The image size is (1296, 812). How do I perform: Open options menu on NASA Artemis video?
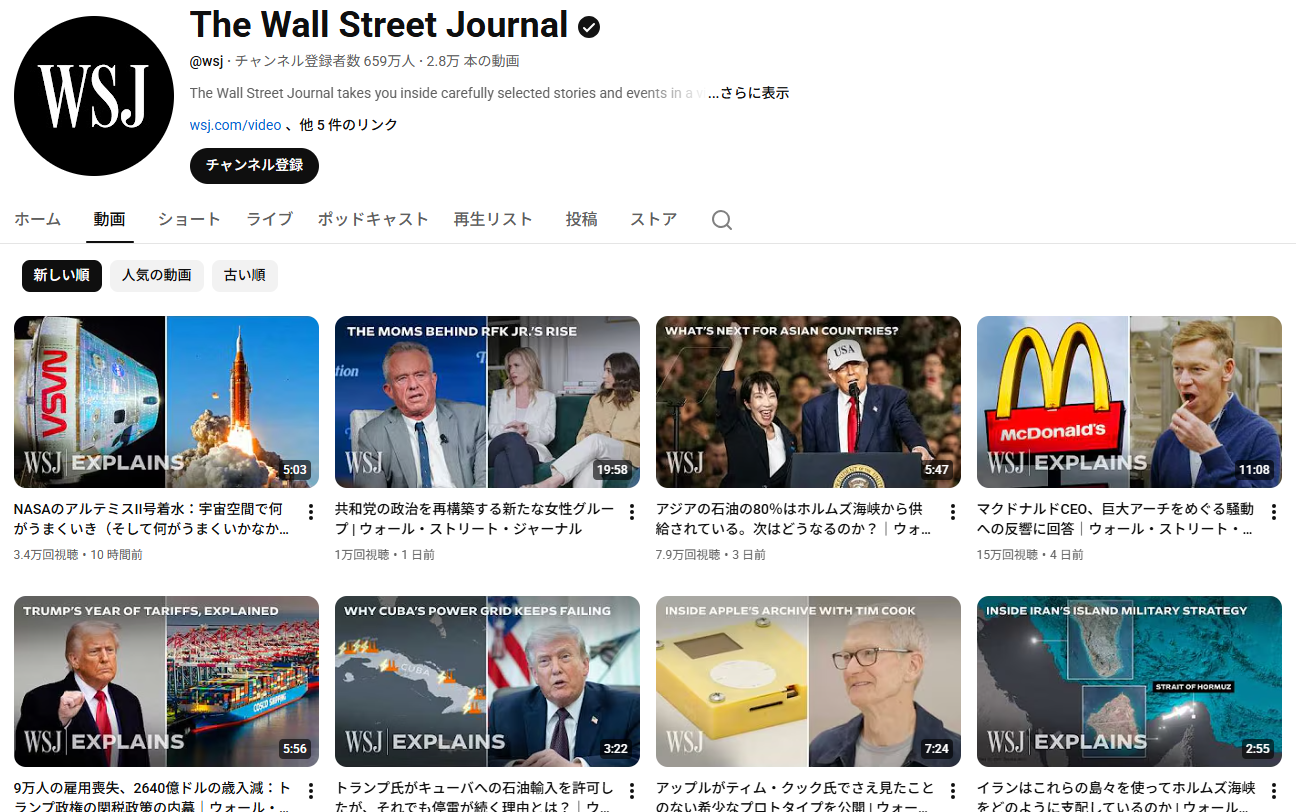pos(310,510)
